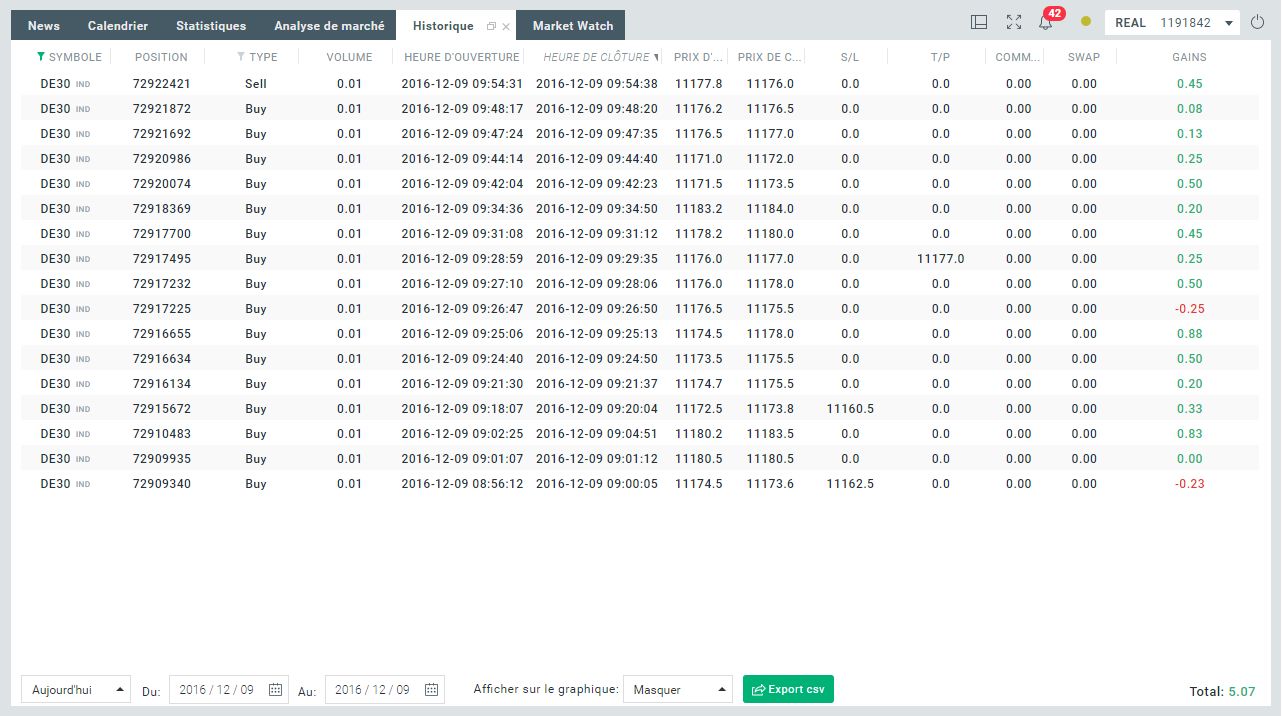Screen dimensions: 1282x716
Task: Detach the Historique tab window icon
Action: [490, 26]
